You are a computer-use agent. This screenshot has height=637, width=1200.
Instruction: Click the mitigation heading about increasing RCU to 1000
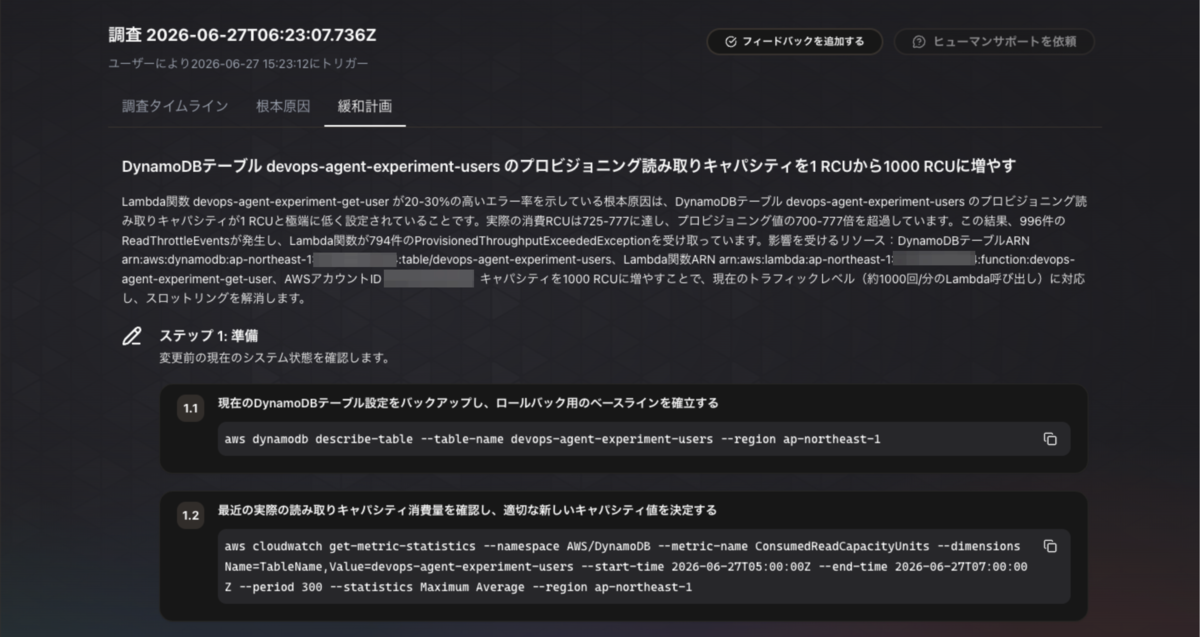click(568, 165)
